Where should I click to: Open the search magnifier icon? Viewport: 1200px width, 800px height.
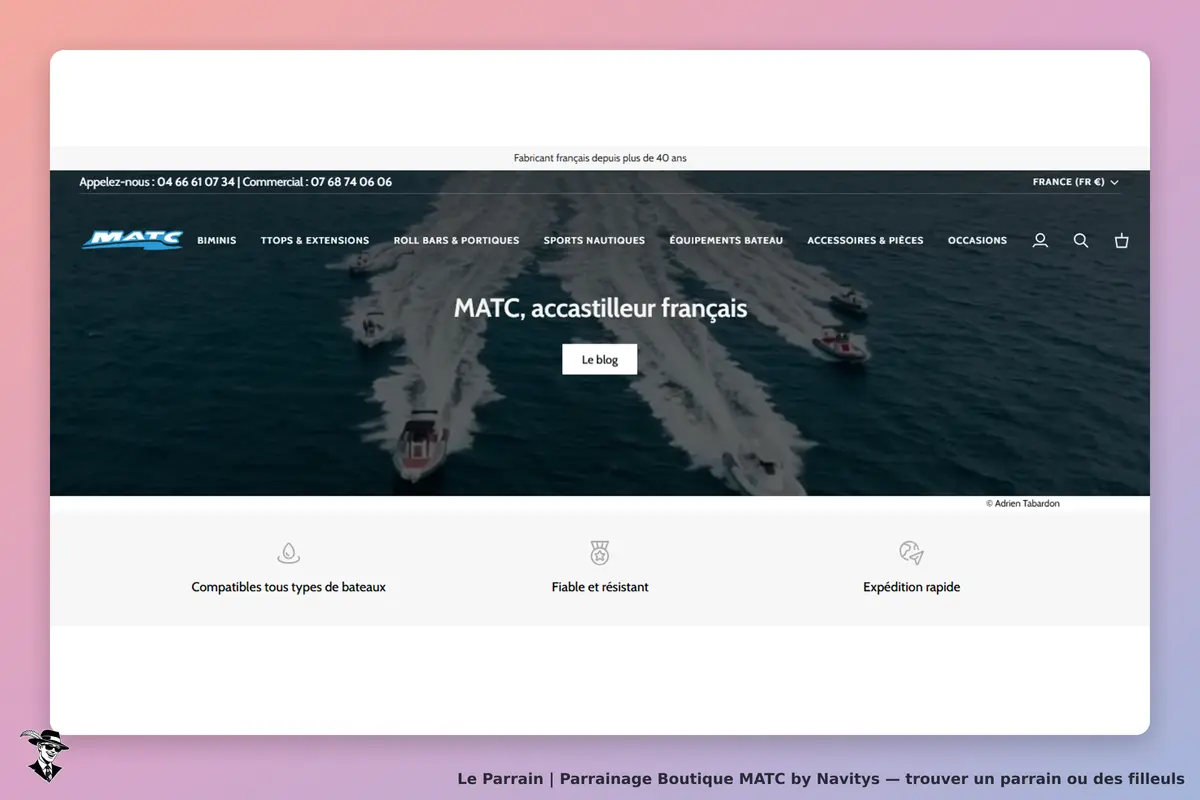point(1081,240)
